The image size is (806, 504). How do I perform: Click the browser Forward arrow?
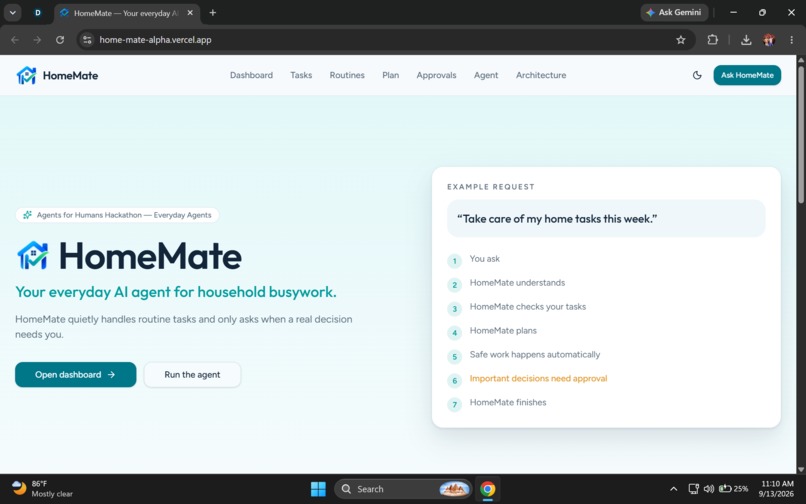(37, 40)
